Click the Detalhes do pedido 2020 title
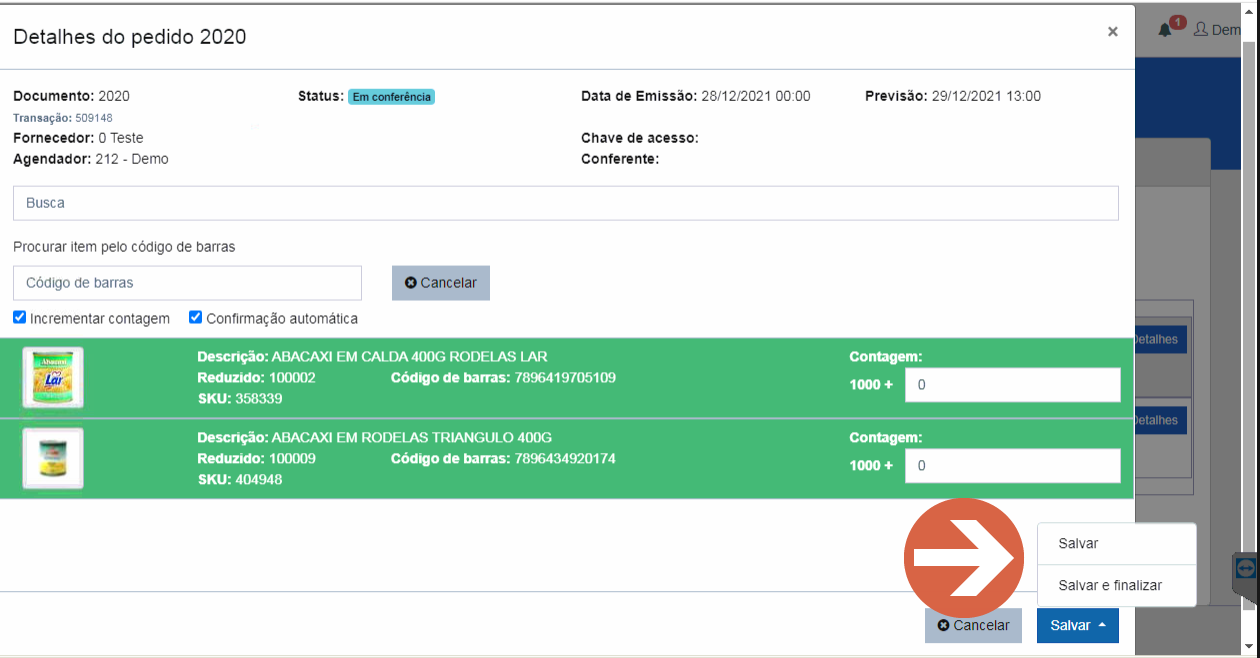Screen dimensions: 1260x658 click(x=130, y=37)
